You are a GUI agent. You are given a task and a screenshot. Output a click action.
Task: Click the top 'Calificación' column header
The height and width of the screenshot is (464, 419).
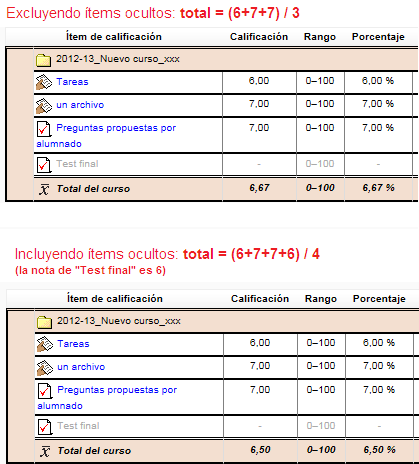(259, 37)
